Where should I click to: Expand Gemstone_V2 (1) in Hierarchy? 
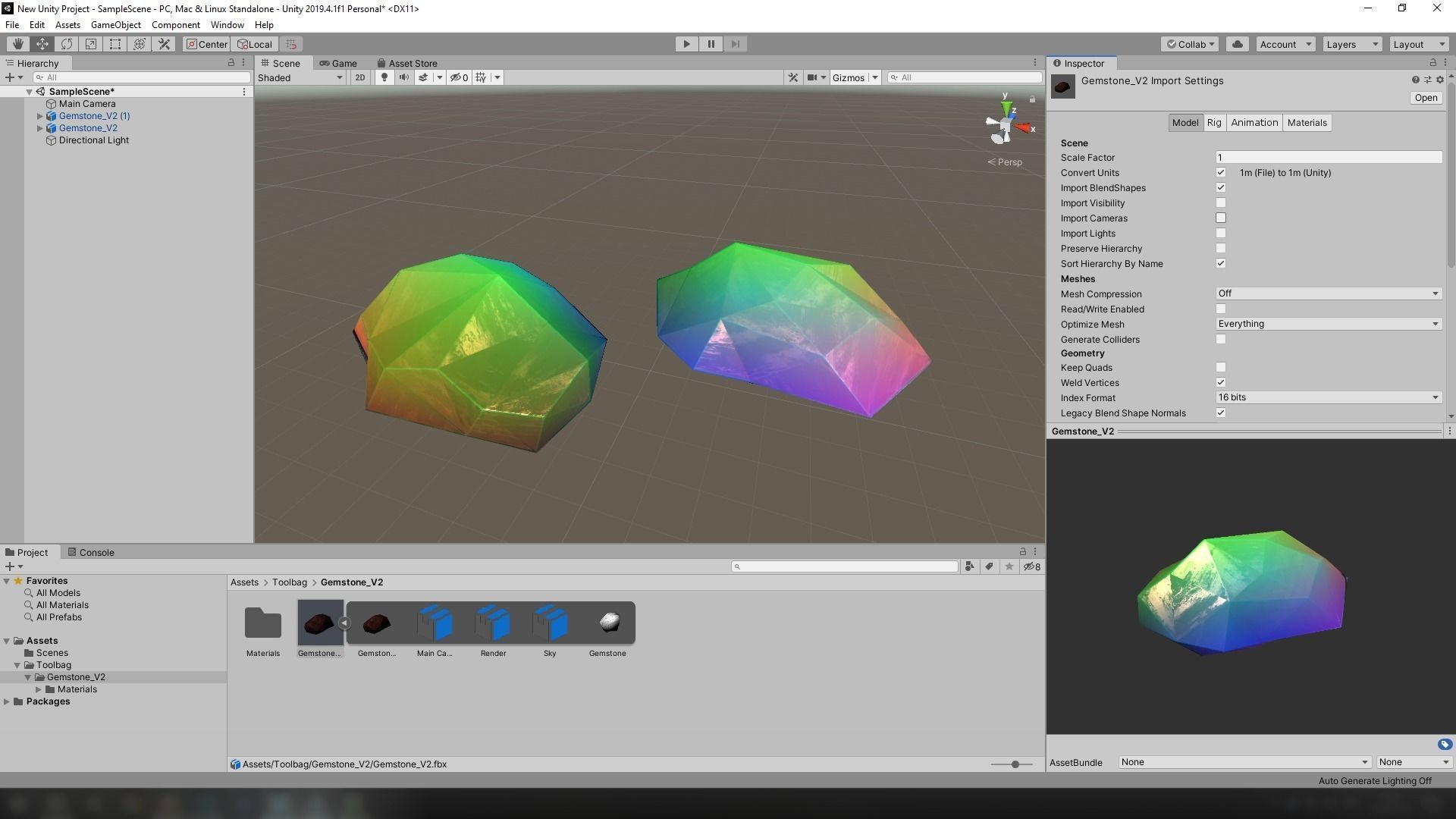click(40, 116)
